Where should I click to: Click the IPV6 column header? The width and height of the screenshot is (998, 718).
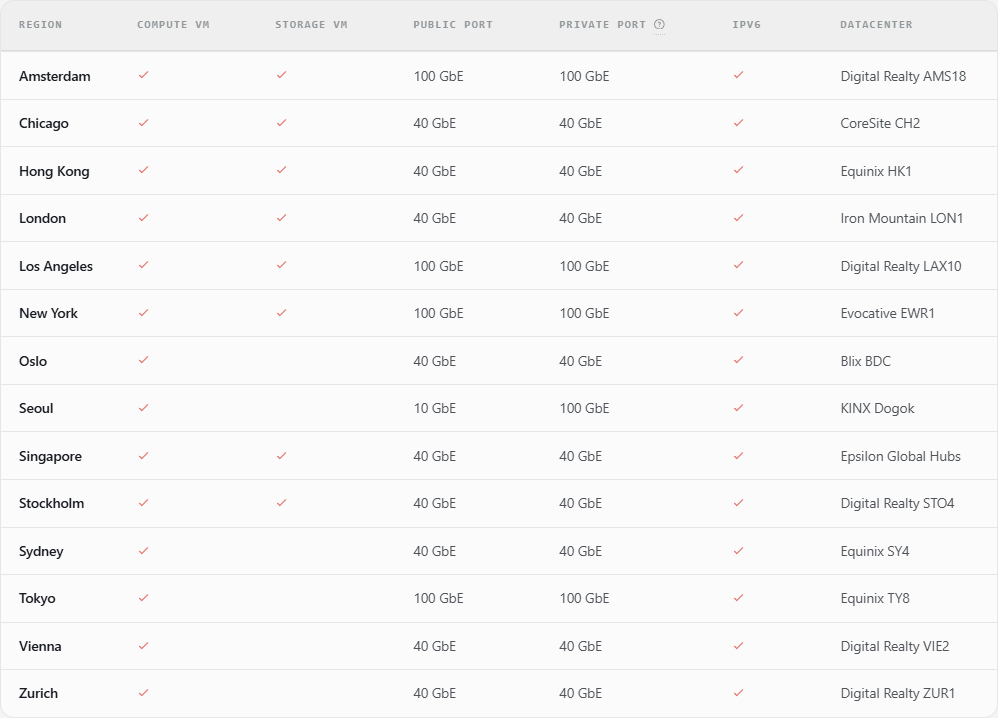coord(747,25)
